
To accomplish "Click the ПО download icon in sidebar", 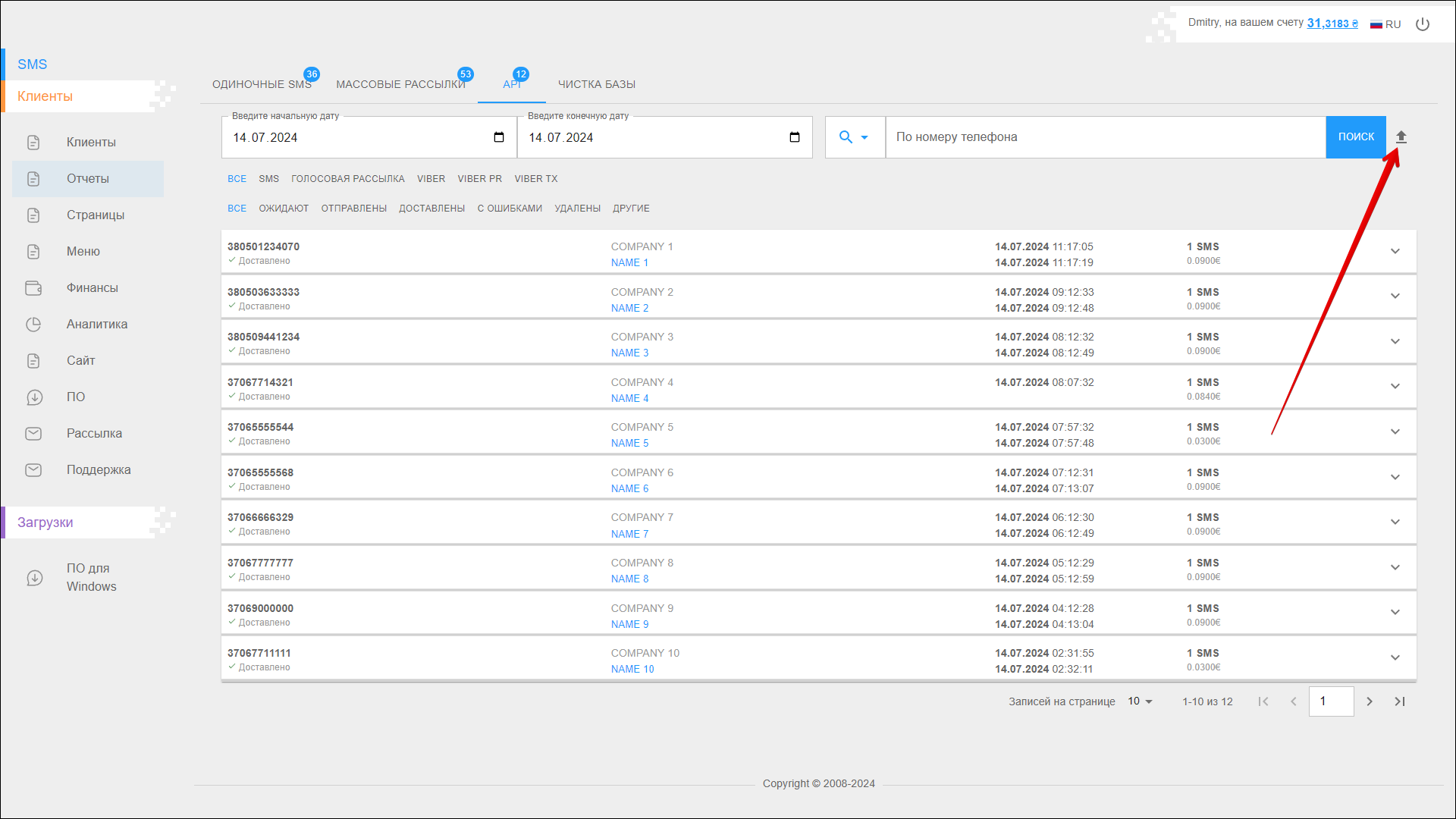I will coord(34,397).
